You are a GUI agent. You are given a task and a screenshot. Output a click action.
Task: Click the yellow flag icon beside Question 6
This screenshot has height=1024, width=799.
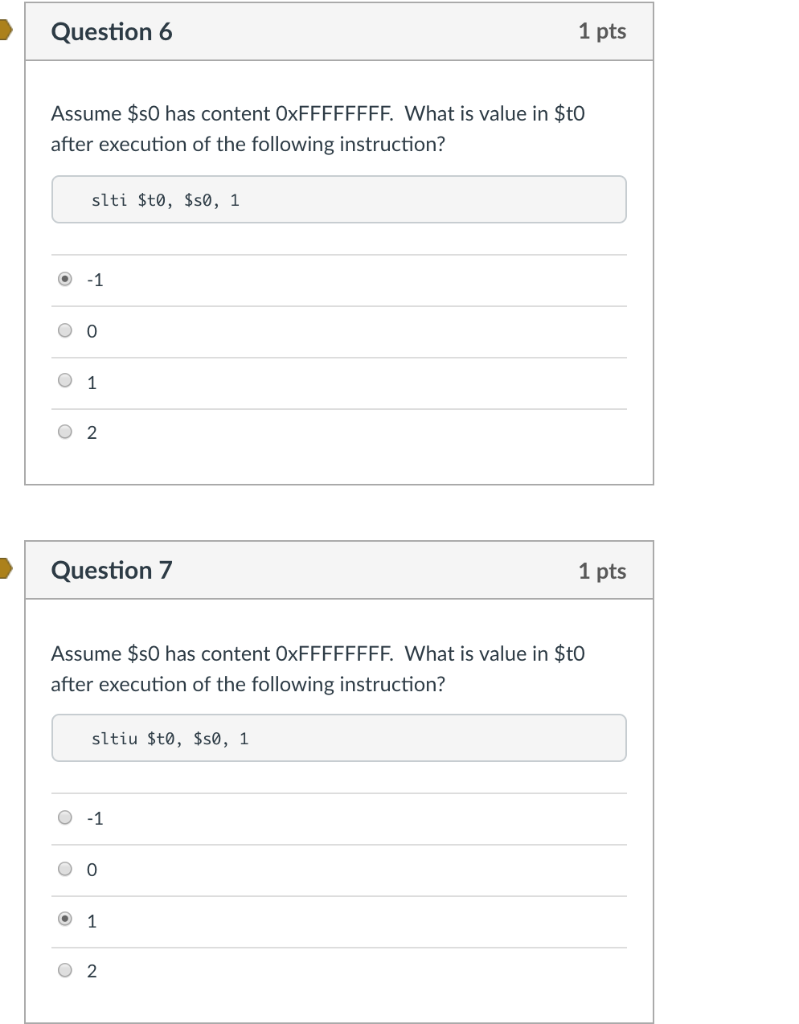(6, 30)
